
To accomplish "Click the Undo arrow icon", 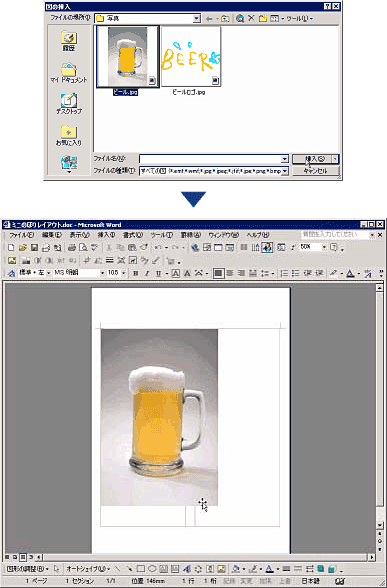I will tap(158, 248).
